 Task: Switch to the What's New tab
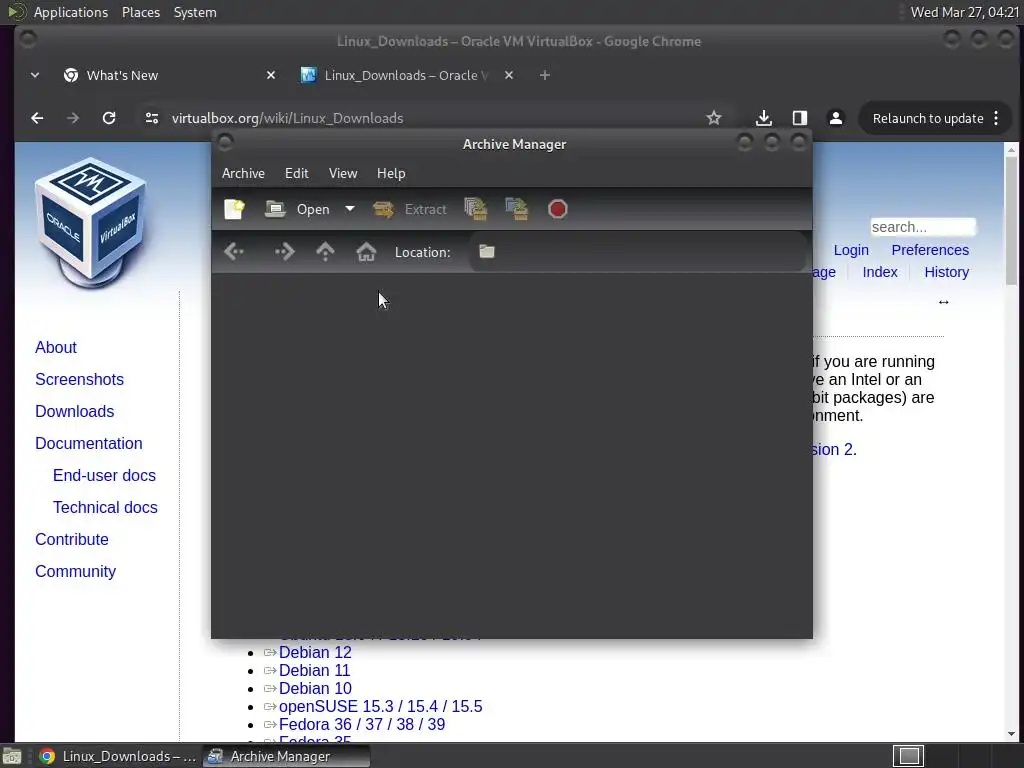point(168,75)
